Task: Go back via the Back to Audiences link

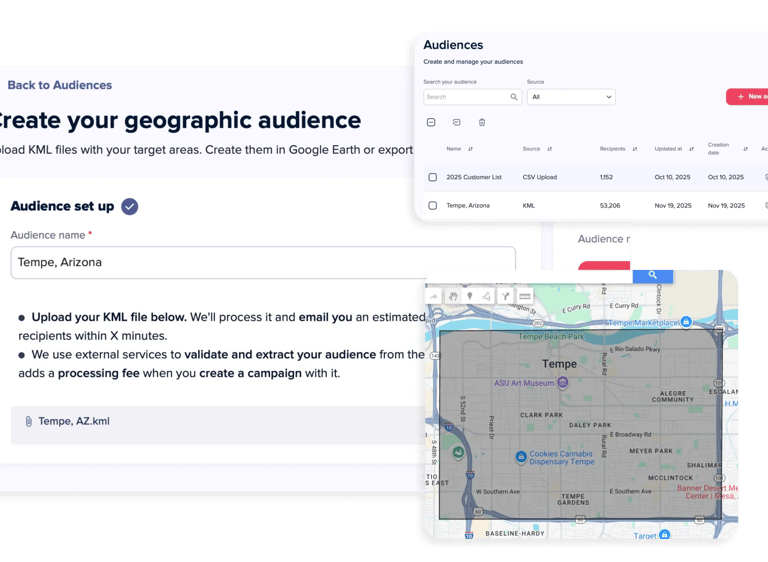Action: tap(60, 85)
